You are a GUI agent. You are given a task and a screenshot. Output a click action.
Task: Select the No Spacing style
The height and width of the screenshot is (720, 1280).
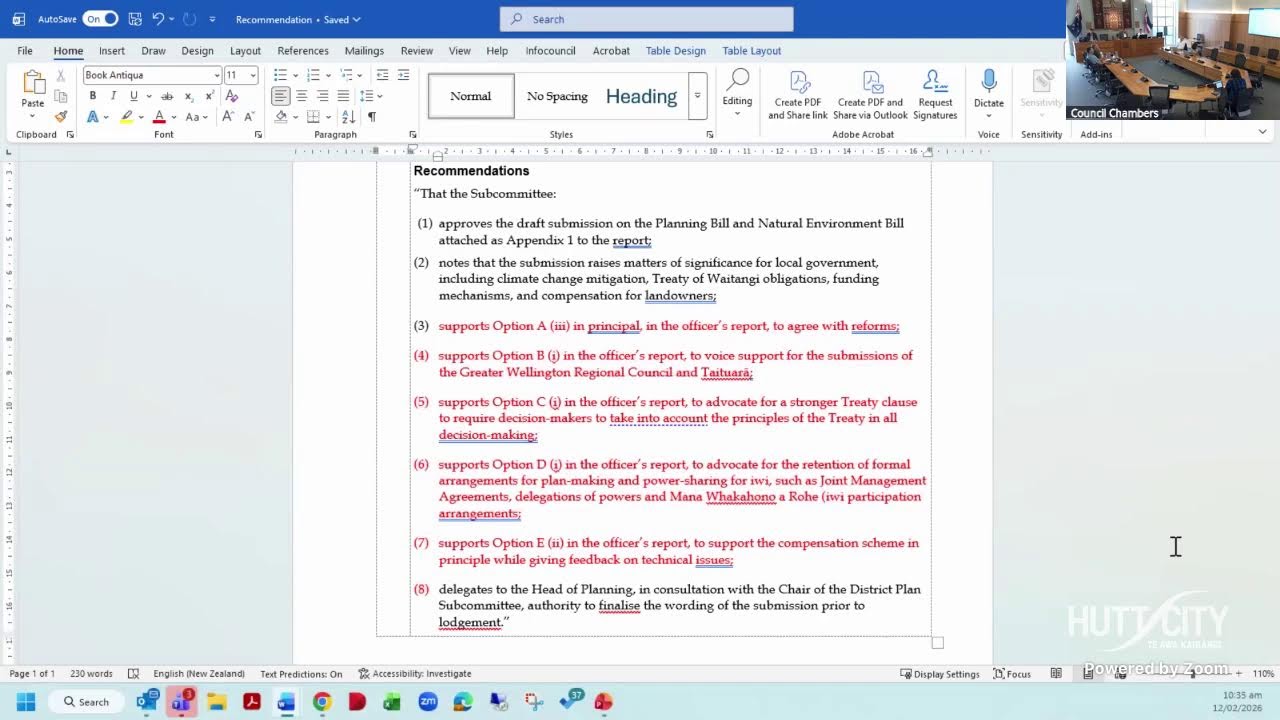tap(557, 96)
